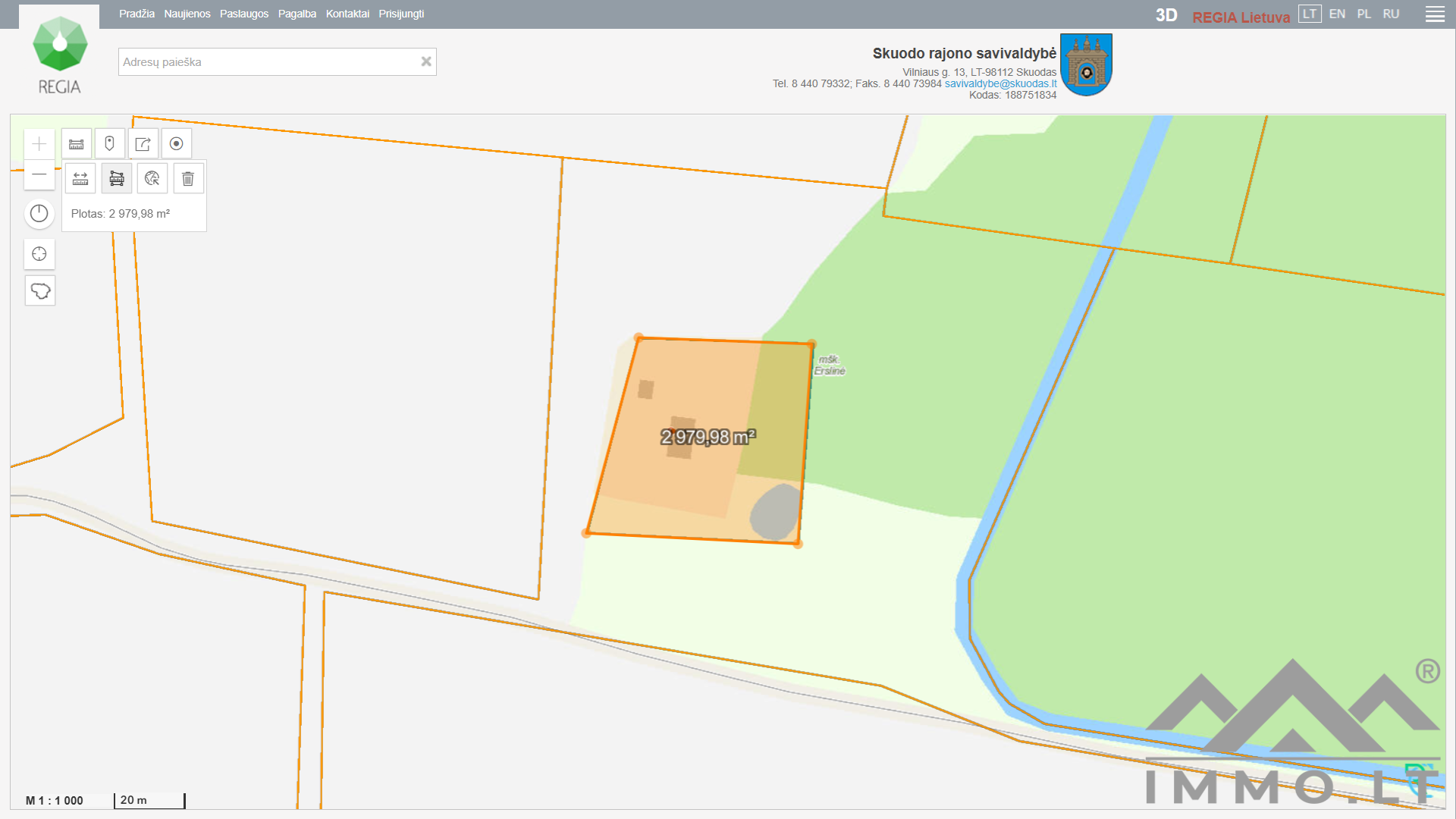Delete measurements with the trash icon
The image size is (1456, 819).
tap(188, 179)
